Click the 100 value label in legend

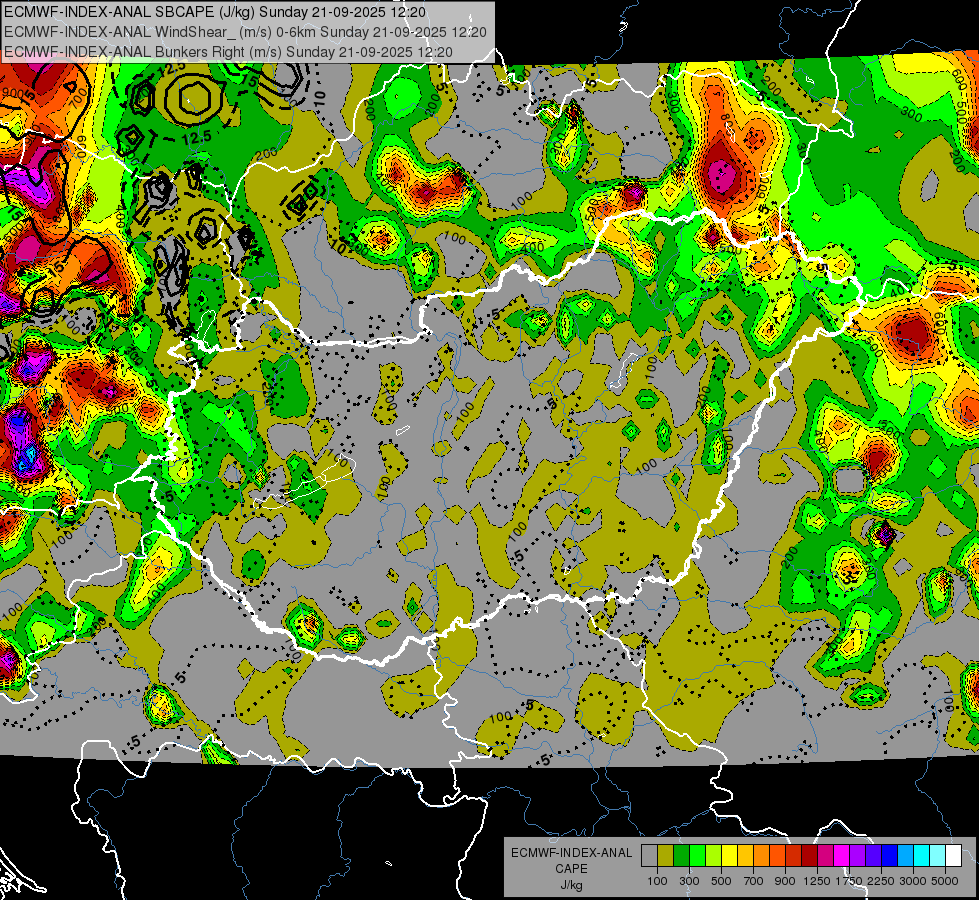coord(657,881)
